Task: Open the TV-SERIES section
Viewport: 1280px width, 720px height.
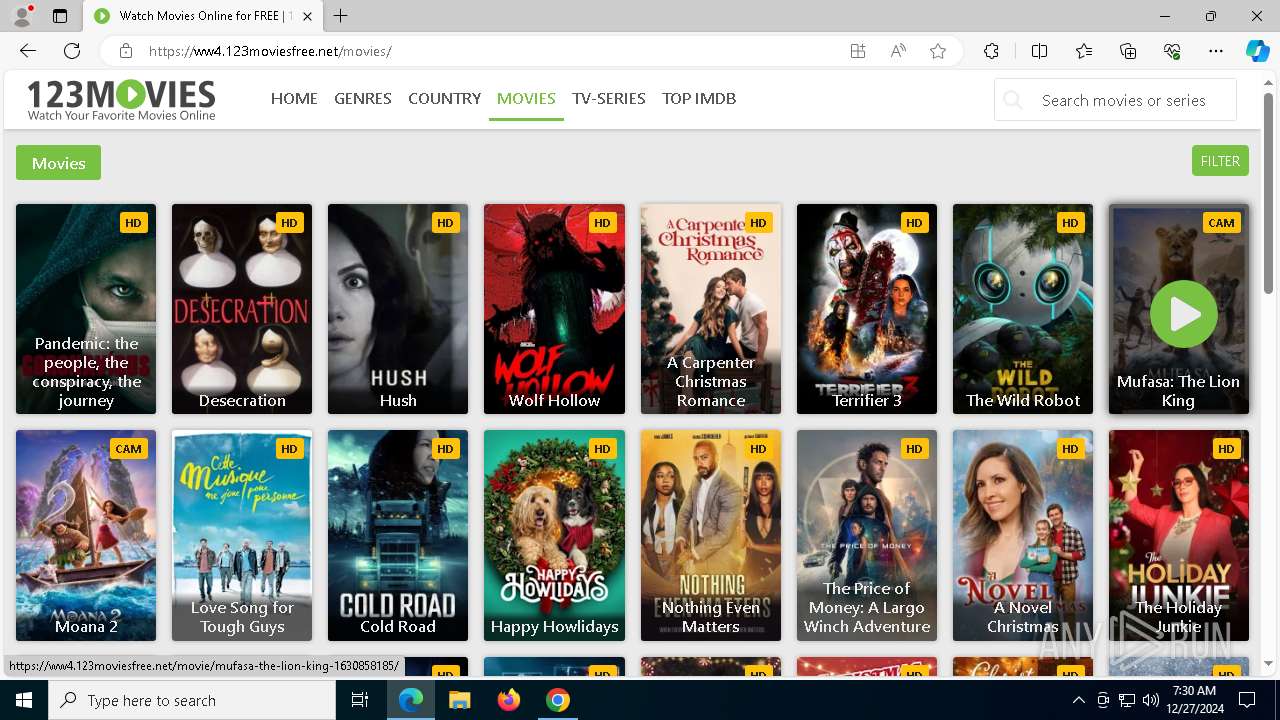Action: click(x=609, y=98)
